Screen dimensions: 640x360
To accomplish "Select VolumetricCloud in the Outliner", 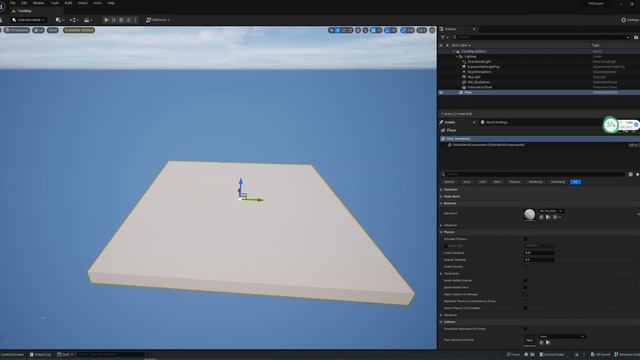I will (480, 87).
